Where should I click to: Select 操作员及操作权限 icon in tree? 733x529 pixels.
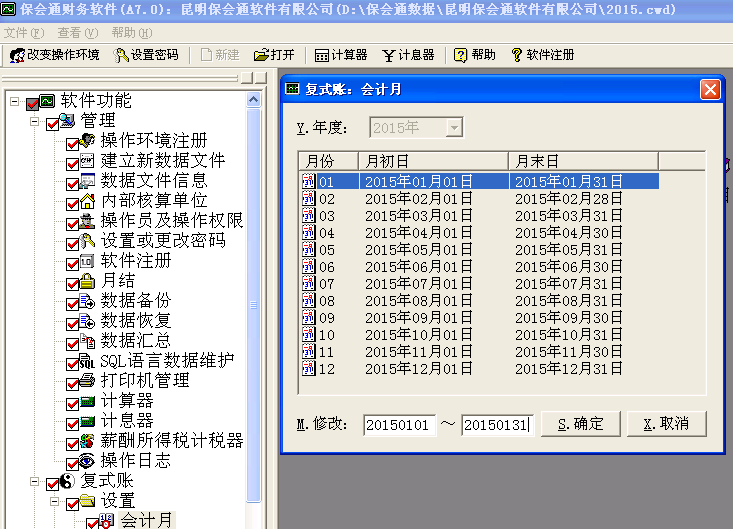(87, 220)
